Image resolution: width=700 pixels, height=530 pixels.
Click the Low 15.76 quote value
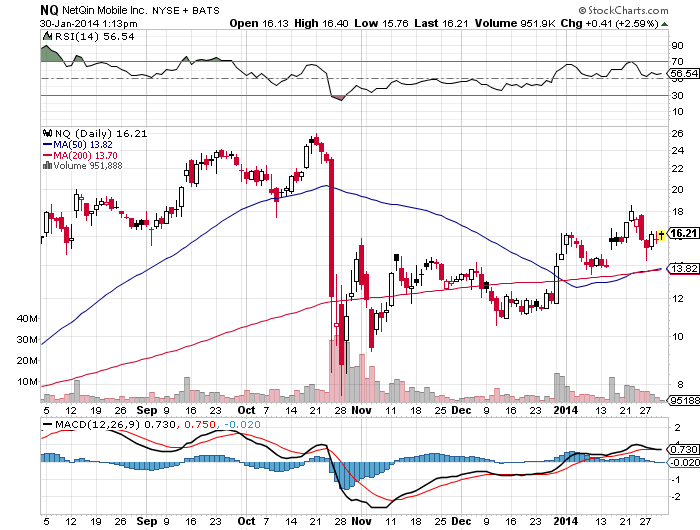tap(381, 23)
